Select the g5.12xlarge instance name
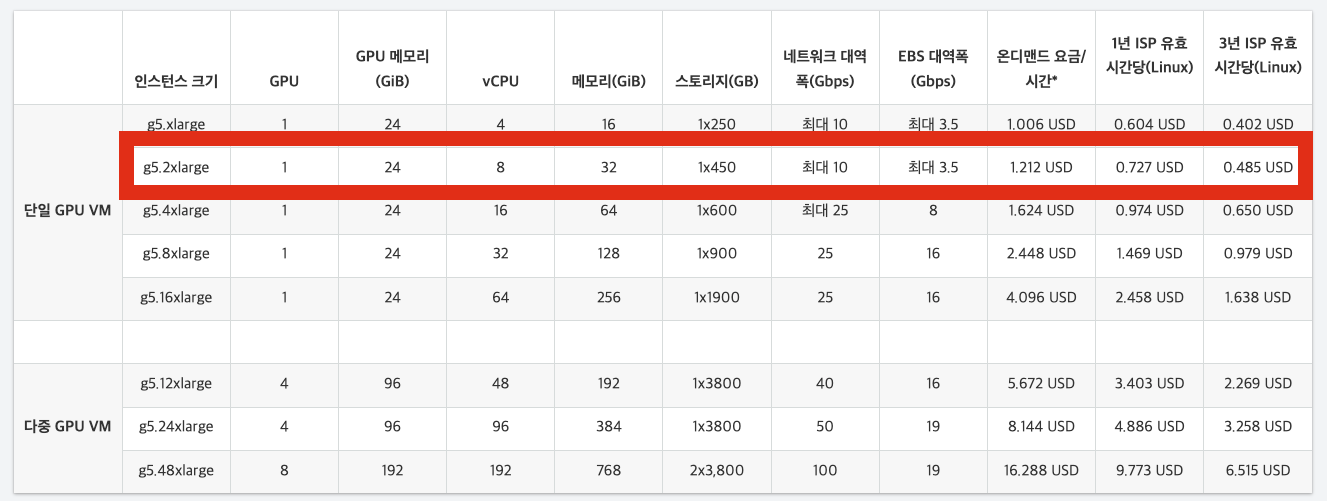 click(176, 383)
